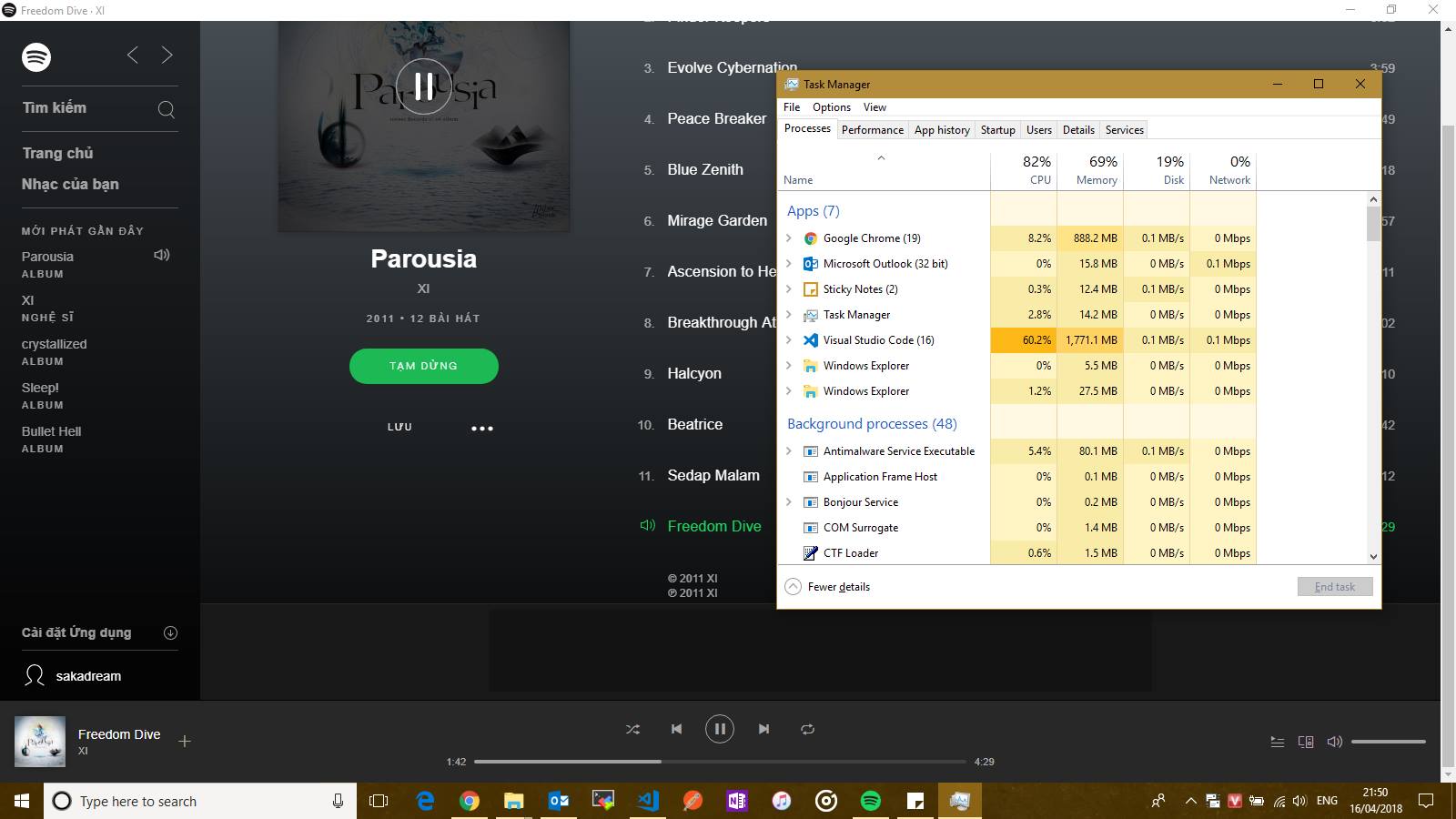1456x819 pixels.
Task: Click the sort arrow above the Name column
Action: 881,158
